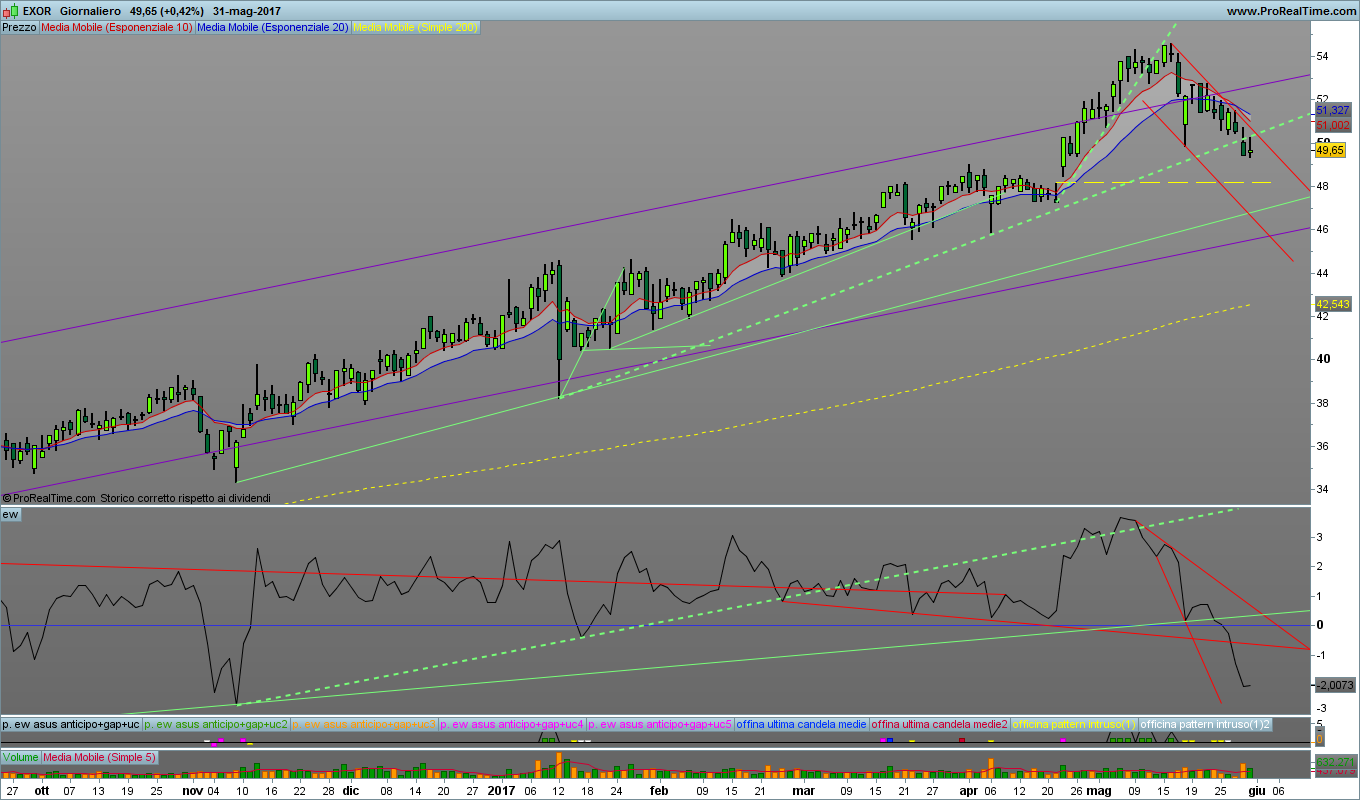Click the 49,65 (+0,42%) price readout

[167, 11]
